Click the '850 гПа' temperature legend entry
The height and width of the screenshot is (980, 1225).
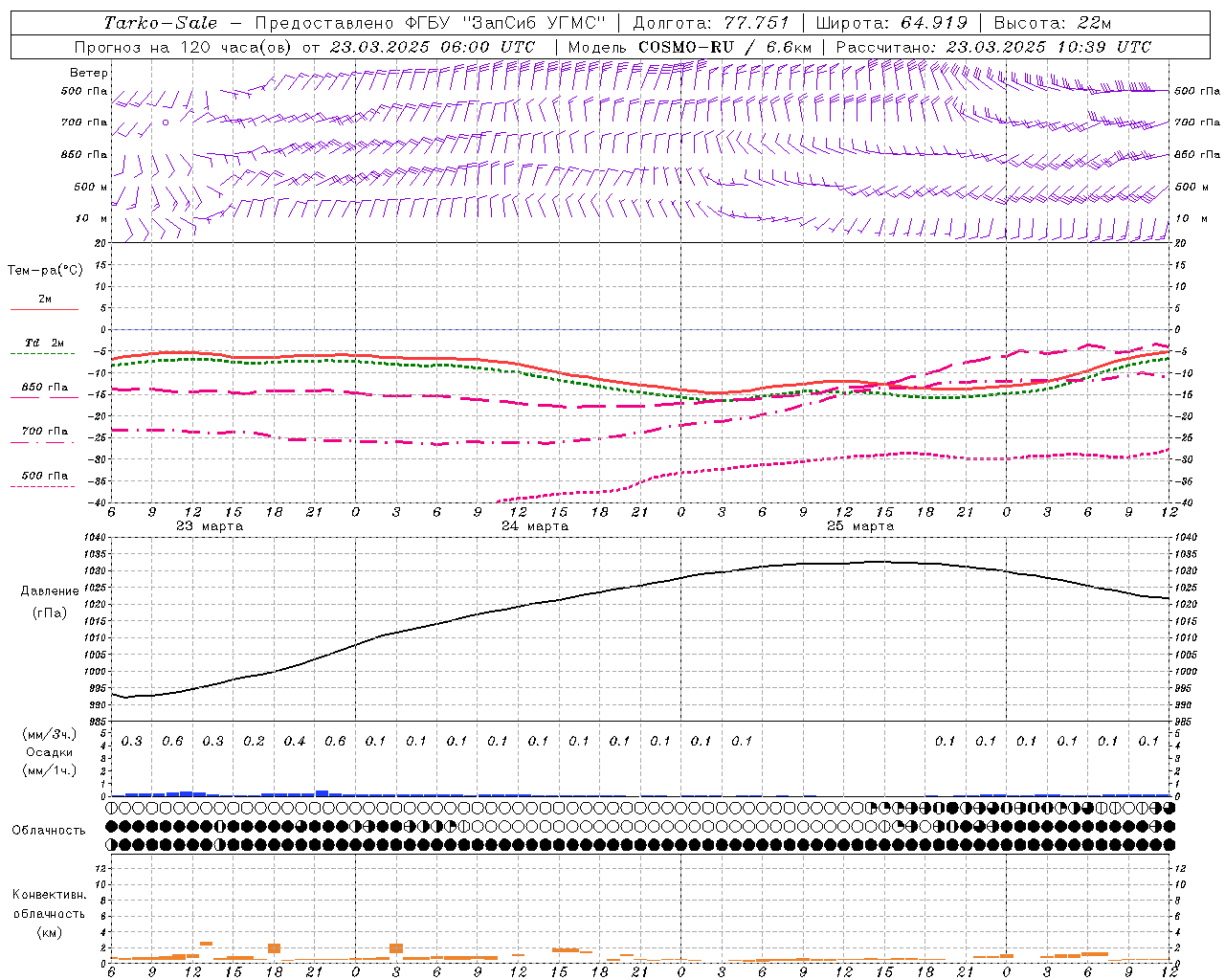pyautogui.click(x=45, y=388)
